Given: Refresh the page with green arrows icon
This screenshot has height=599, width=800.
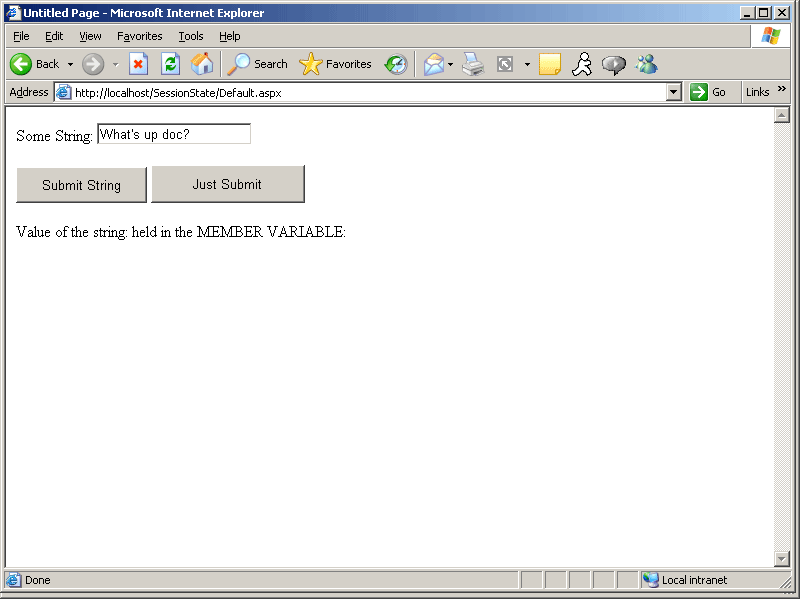Looking at the screenshot, I should point(170,64).
